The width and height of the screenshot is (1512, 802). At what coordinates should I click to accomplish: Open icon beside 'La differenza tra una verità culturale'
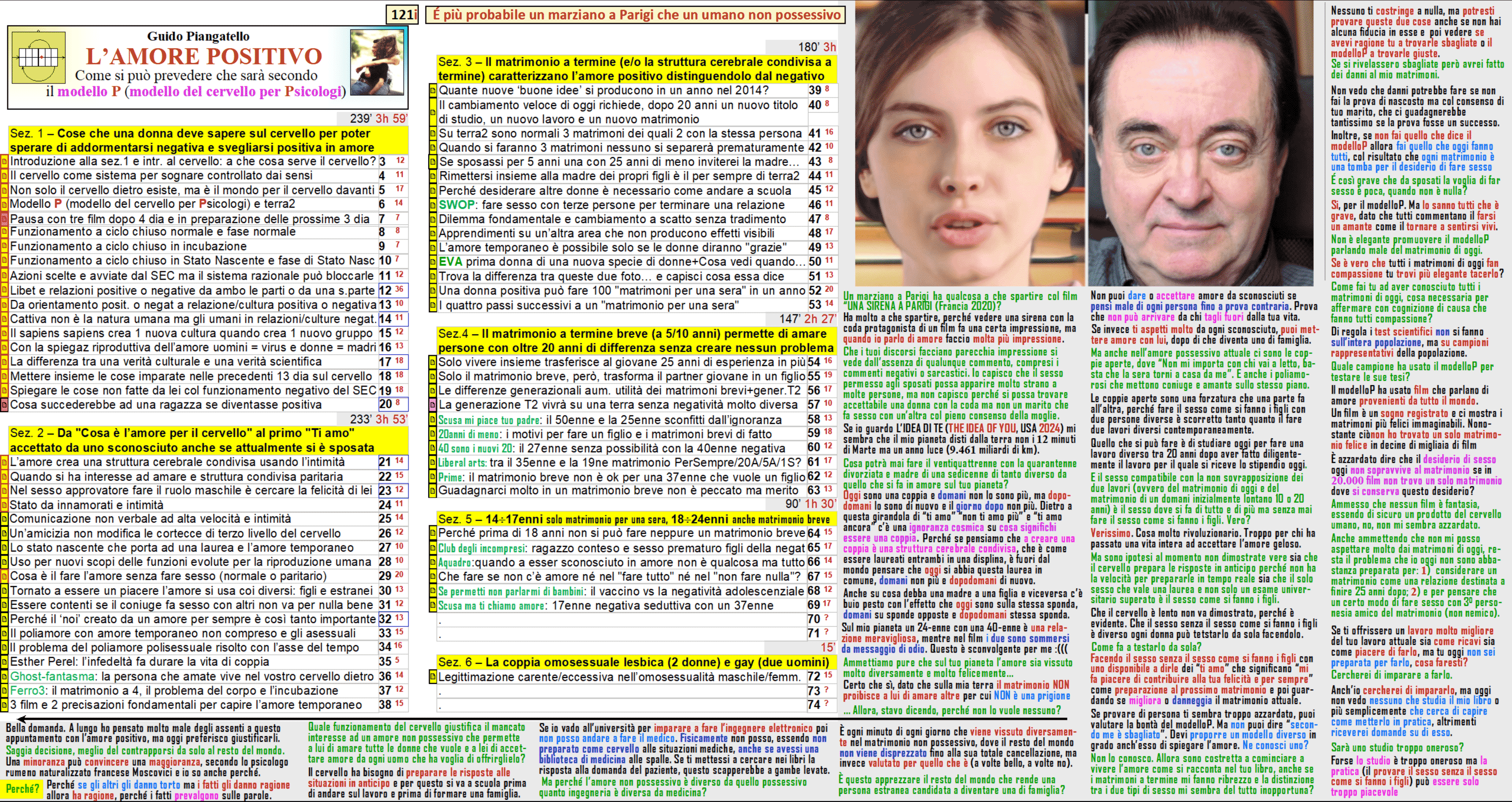(5, 362)
